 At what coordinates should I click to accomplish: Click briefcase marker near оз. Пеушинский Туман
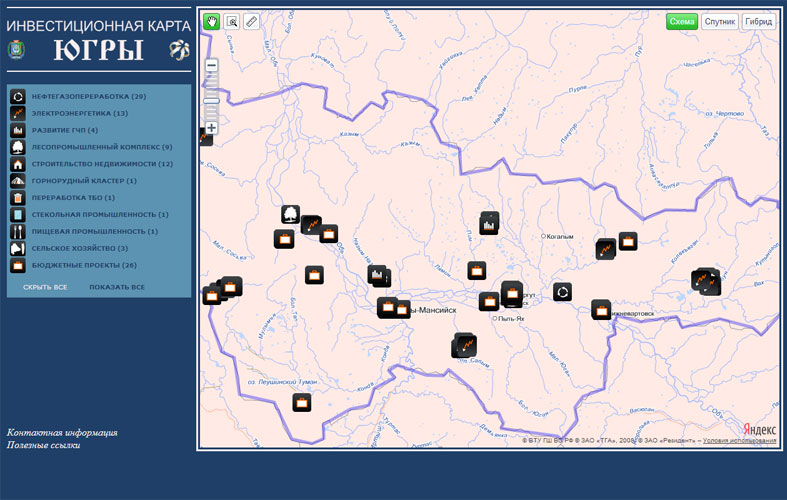coord(302,403)
